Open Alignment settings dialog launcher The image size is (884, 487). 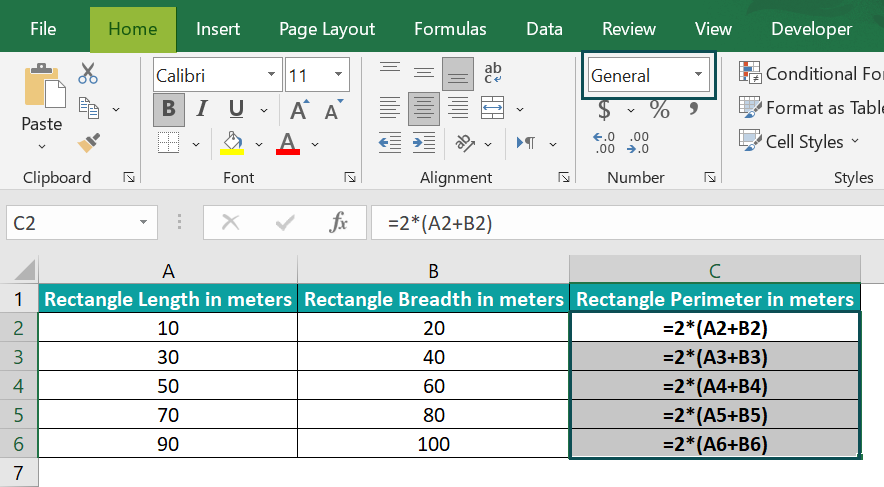pyautogui.click(x=564, y=178)
